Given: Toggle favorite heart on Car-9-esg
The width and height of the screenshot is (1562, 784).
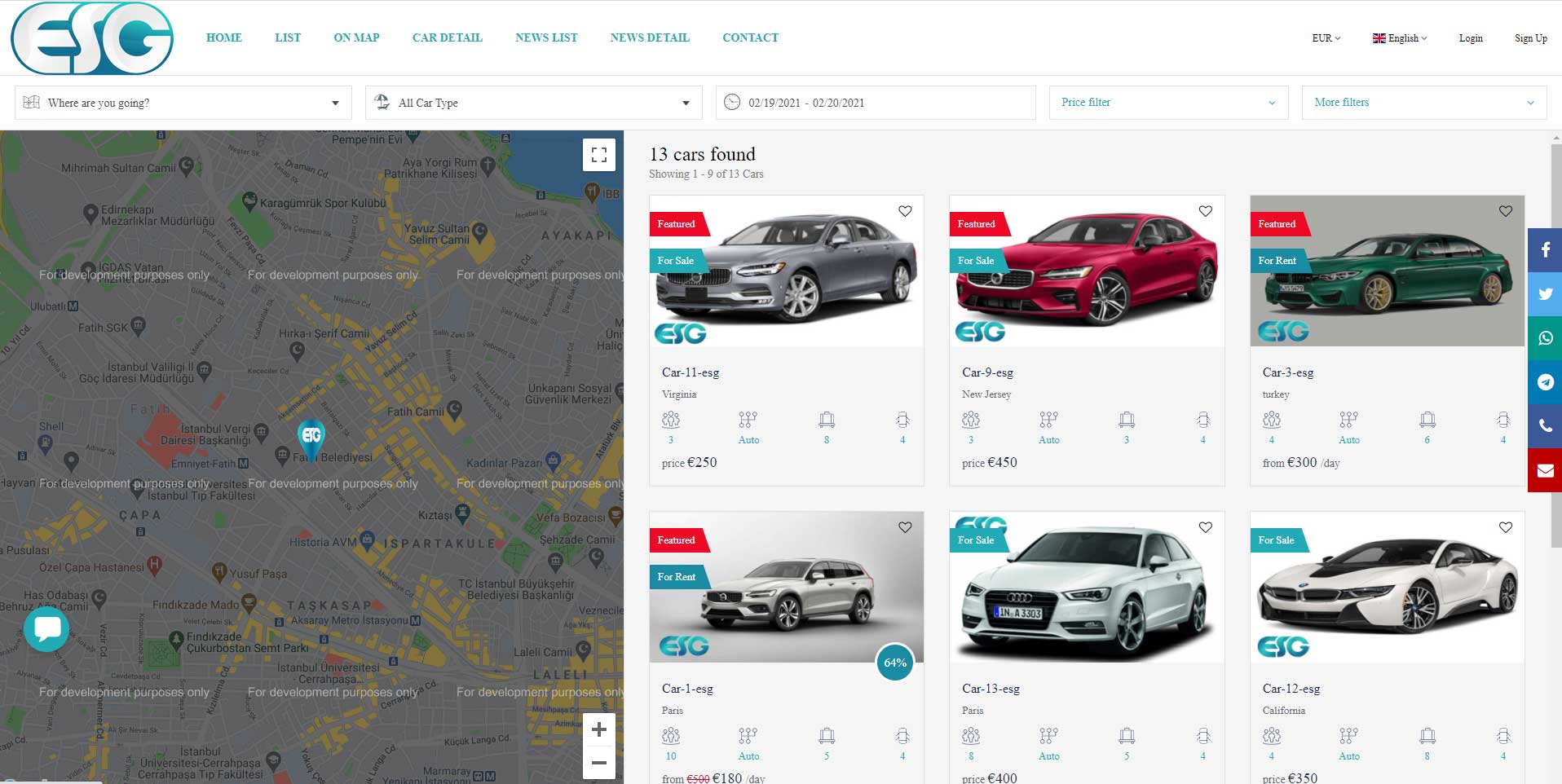Looking at the screenshot, I should [1205, 211].
